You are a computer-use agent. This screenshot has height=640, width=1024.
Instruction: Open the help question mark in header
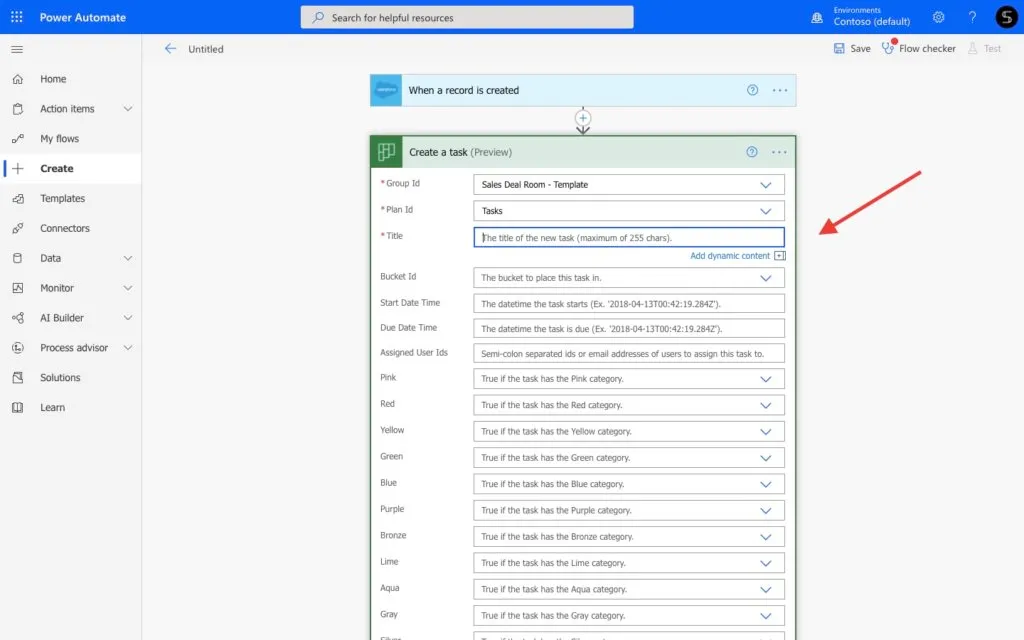click(972, 17)
